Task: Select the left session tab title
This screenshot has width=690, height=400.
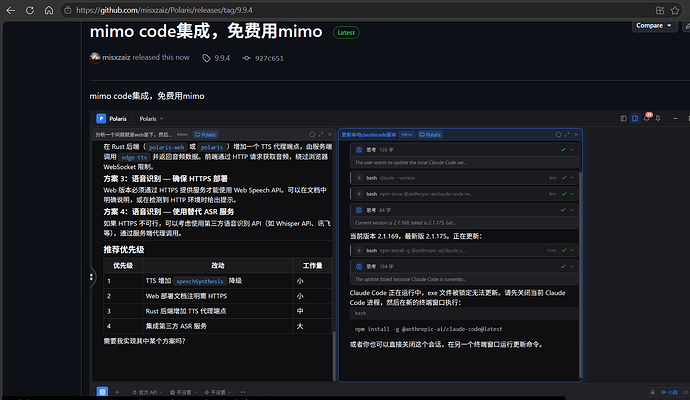Action: 133,135
